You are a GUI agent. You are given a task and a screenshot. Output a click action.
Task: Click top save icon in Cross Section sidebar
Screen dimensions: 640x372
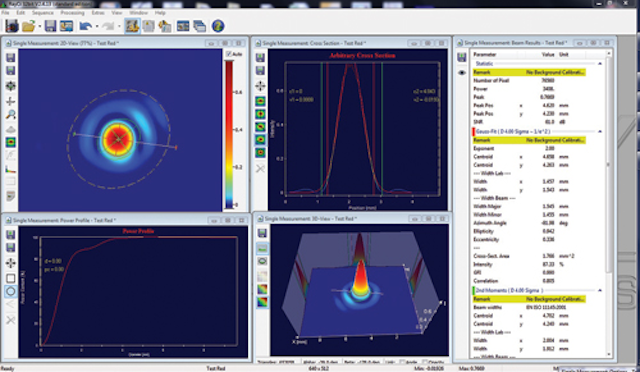[x=260, y=58]
